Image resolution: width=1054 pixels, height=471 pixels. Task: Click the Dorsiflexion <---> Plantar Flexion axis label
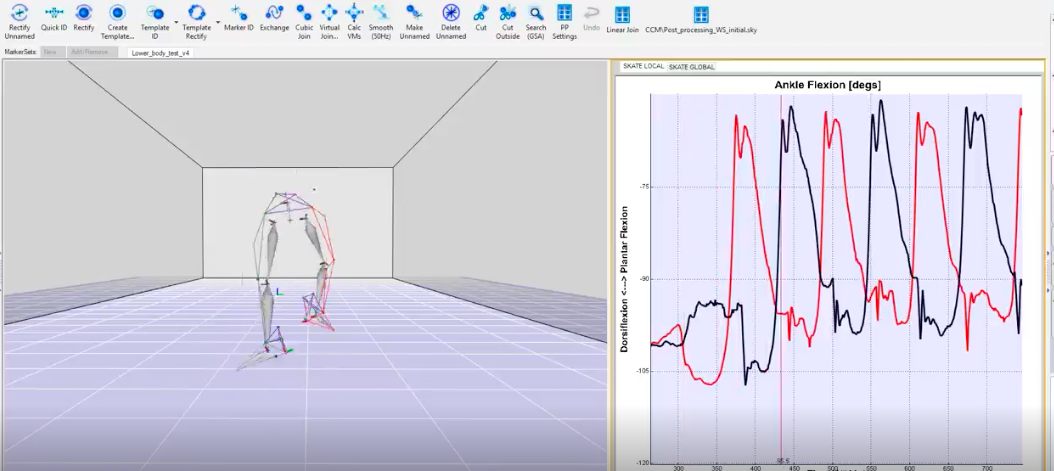624,279
